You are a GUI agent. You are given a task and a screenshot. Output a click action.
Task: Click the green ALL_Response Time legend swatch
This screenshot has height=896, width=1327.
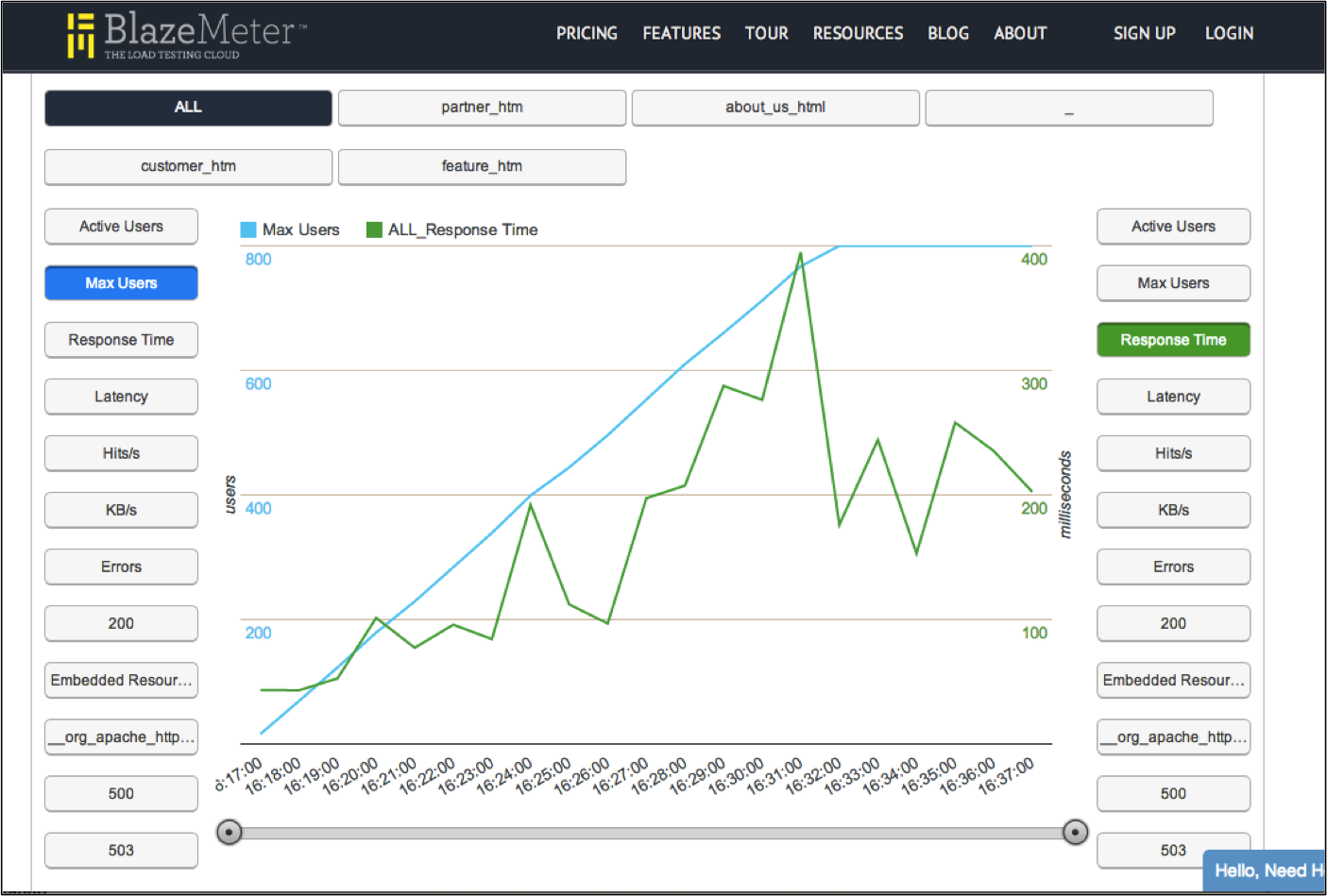(374, 229)
